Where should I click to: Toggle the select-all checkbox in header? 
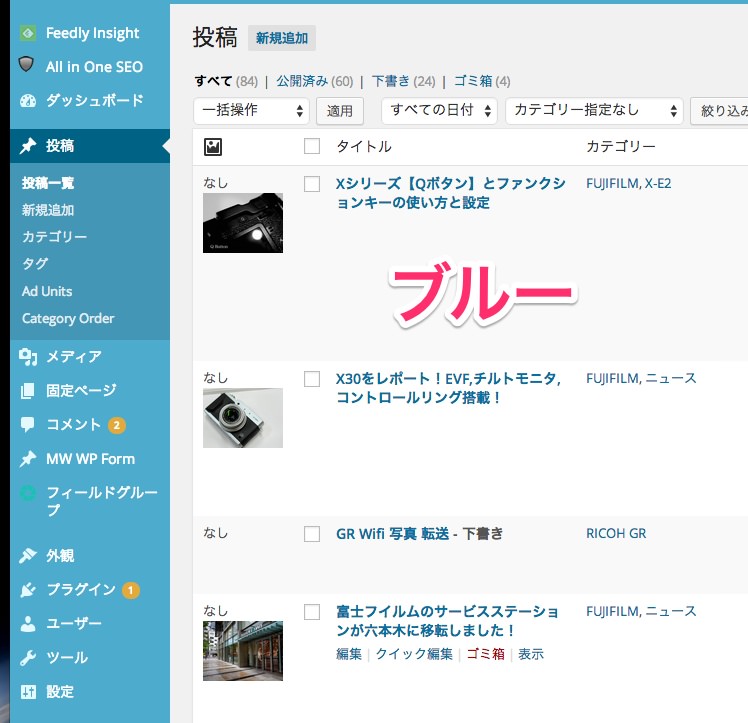click(x=312, y=146)
